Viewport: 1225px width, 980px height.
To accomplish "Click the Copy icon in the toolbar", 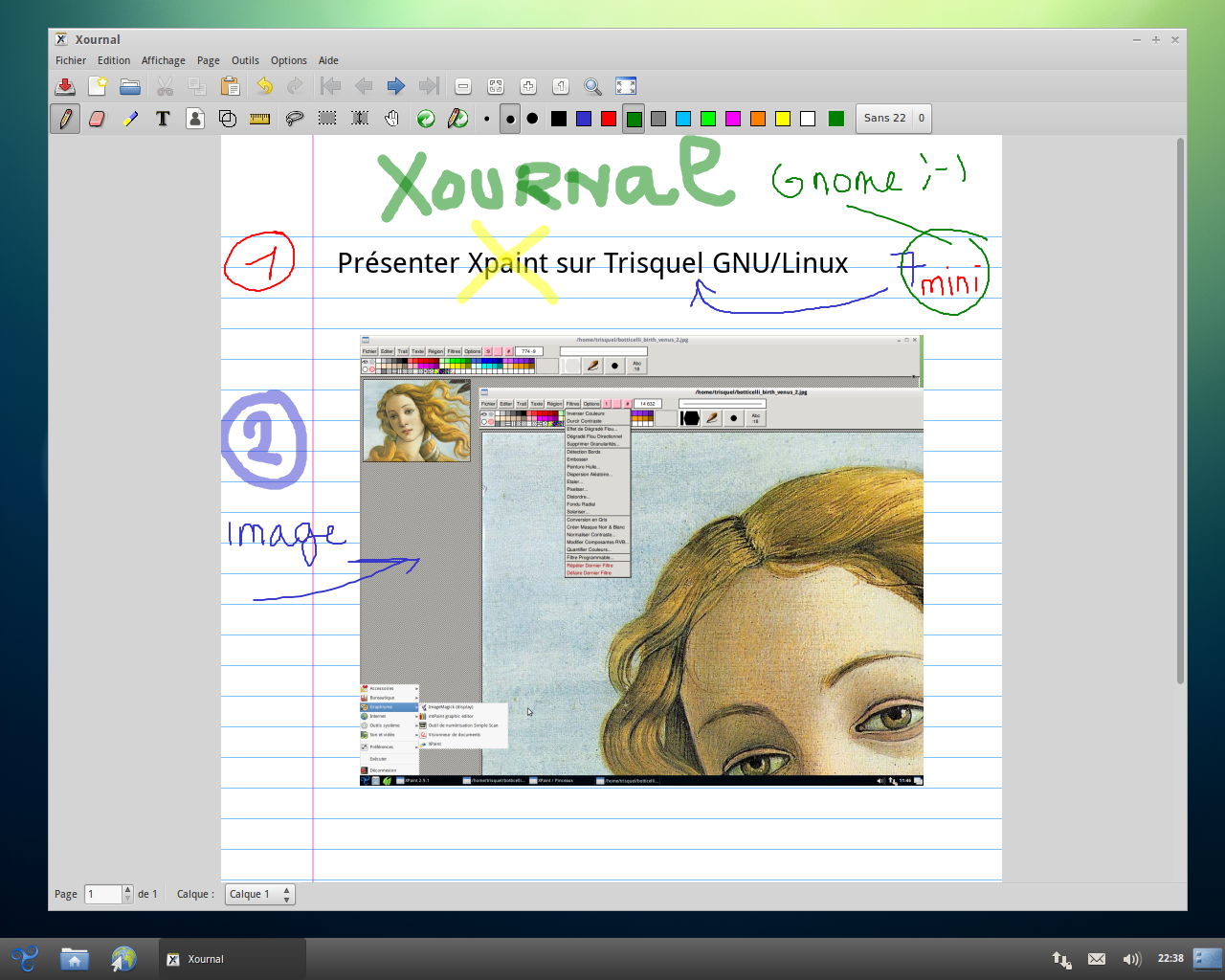I will tap(197, 86).
